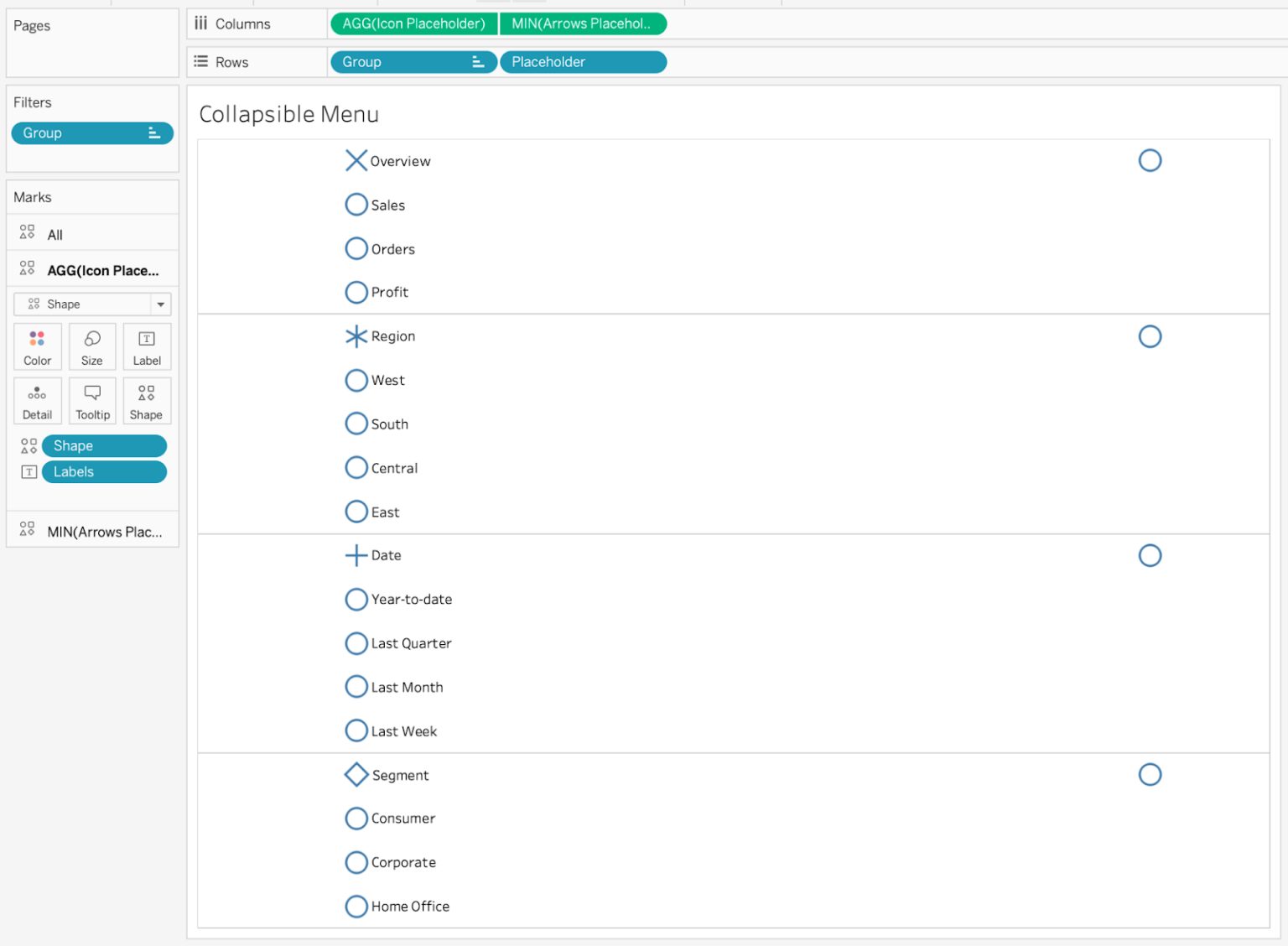The height and width of the screenshot is (946, 1288).
Task: Click the sort icon on the Group pill
Action: pyautogui.click(x=476, y=61)
